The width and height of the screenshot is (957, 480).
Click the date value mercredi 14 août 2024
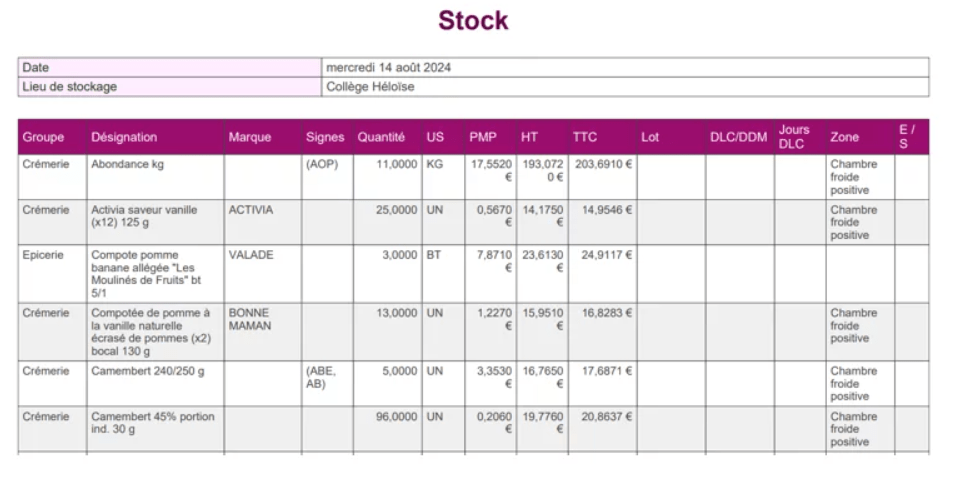pos(388,68)
